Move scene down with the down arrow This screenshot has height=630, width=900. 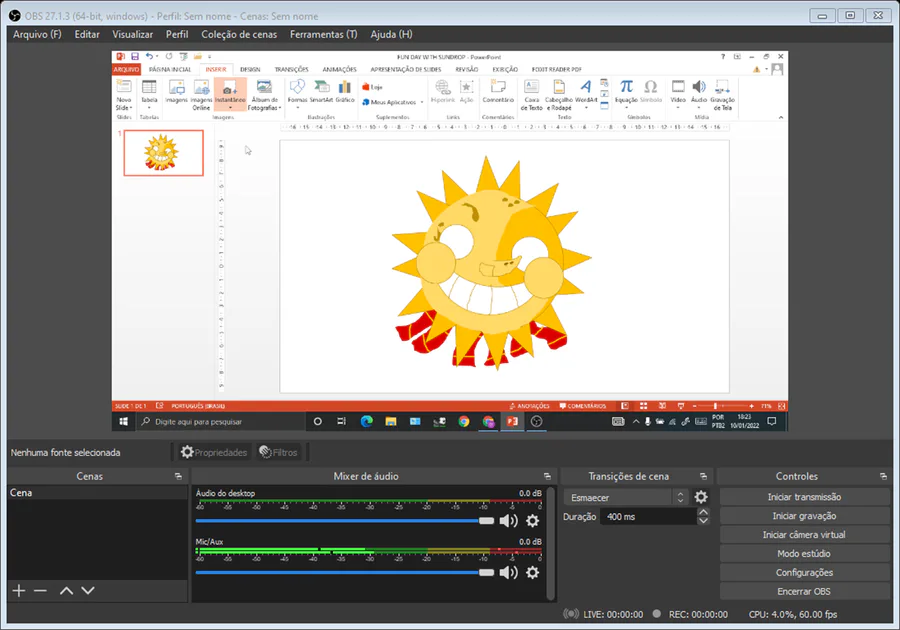(x=88, y=590)
